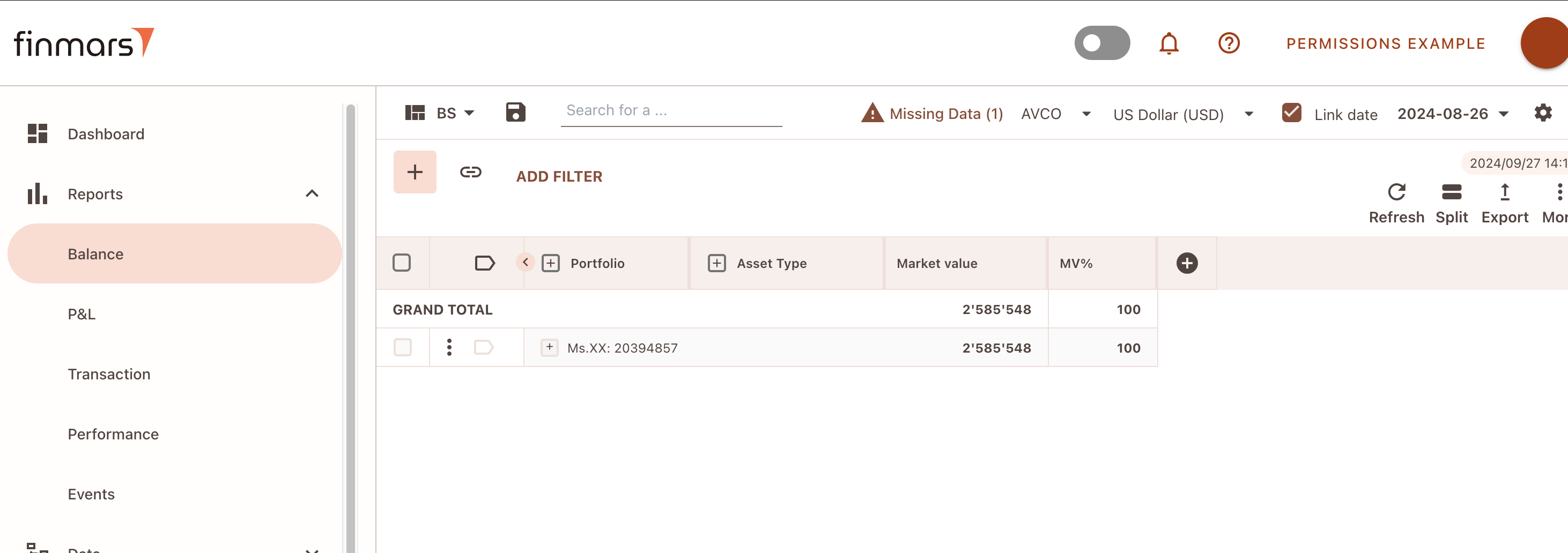The height and width of the screenshot is (553, 1568).
Task: Click the Reports label in sidebar
Action: click(95, 194)
